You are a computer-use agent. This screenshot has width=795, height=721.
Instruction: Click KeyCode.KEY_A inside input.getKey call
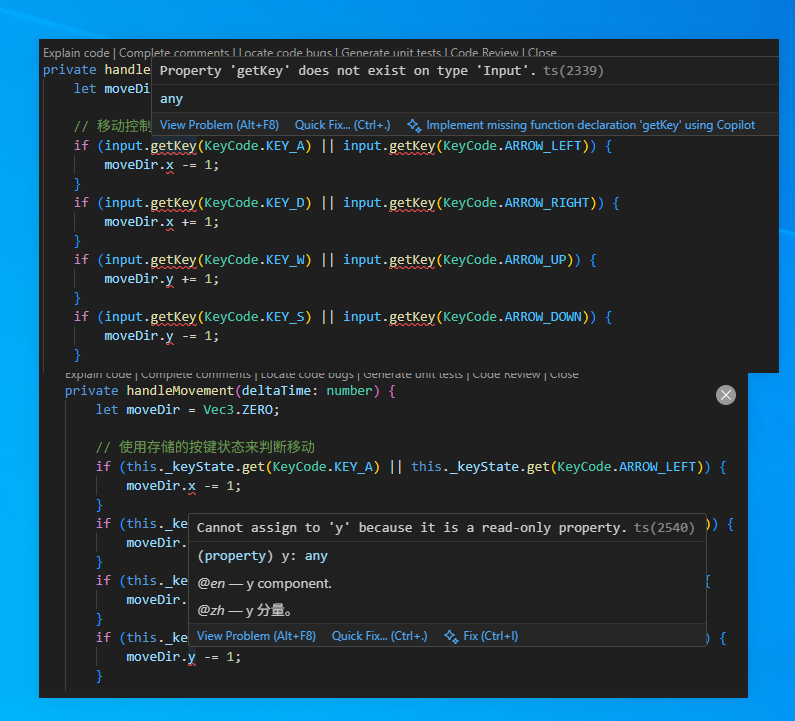point(254,146)
